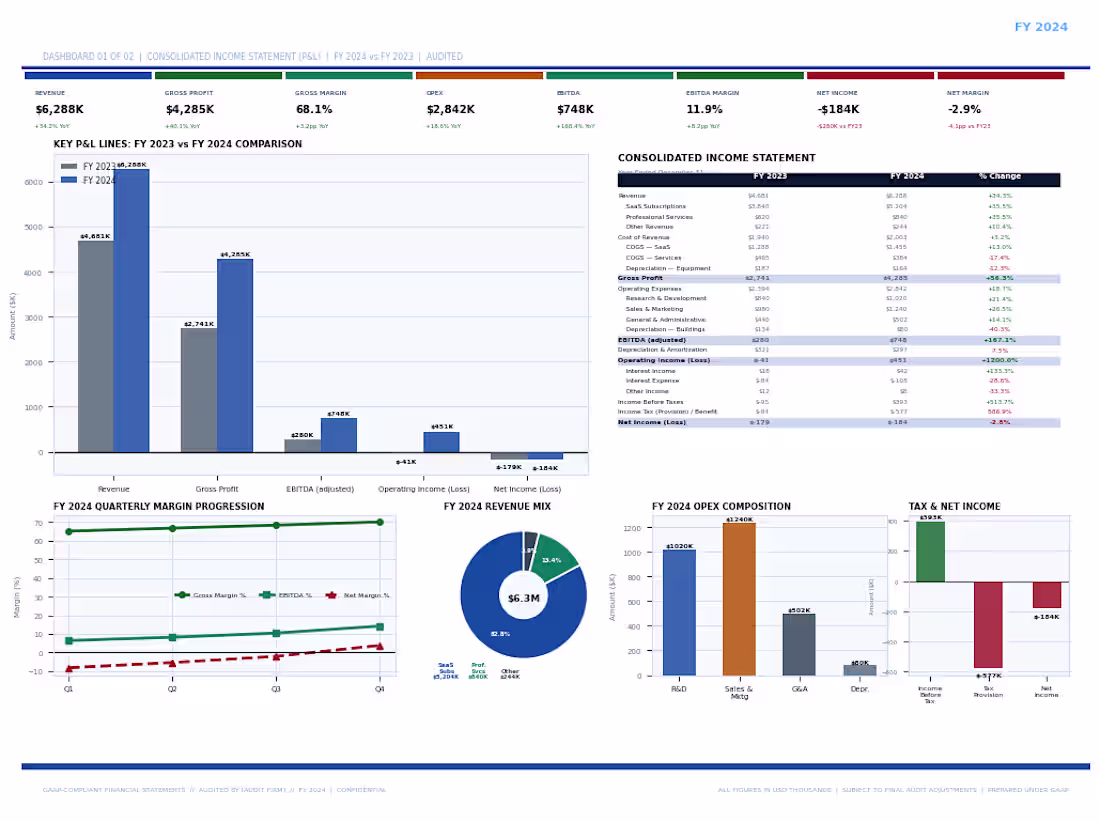The image size is (1100, 822).
Task: Click the highlighted 'Gross Profit' table row label
Action: click(x=640, y=278)
